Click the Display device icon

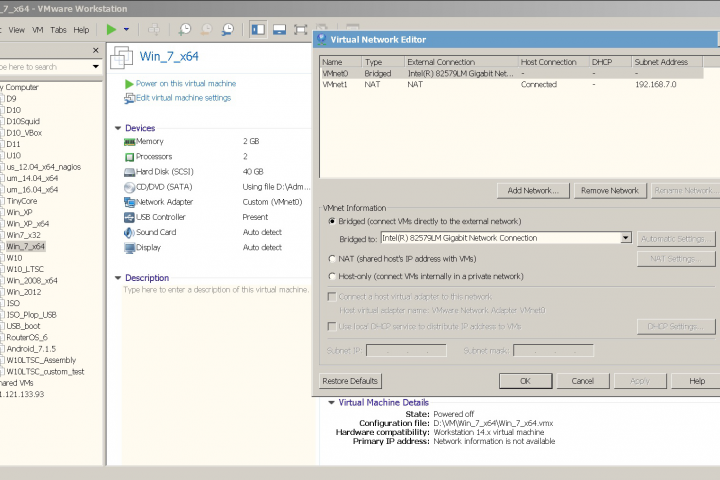129,248
